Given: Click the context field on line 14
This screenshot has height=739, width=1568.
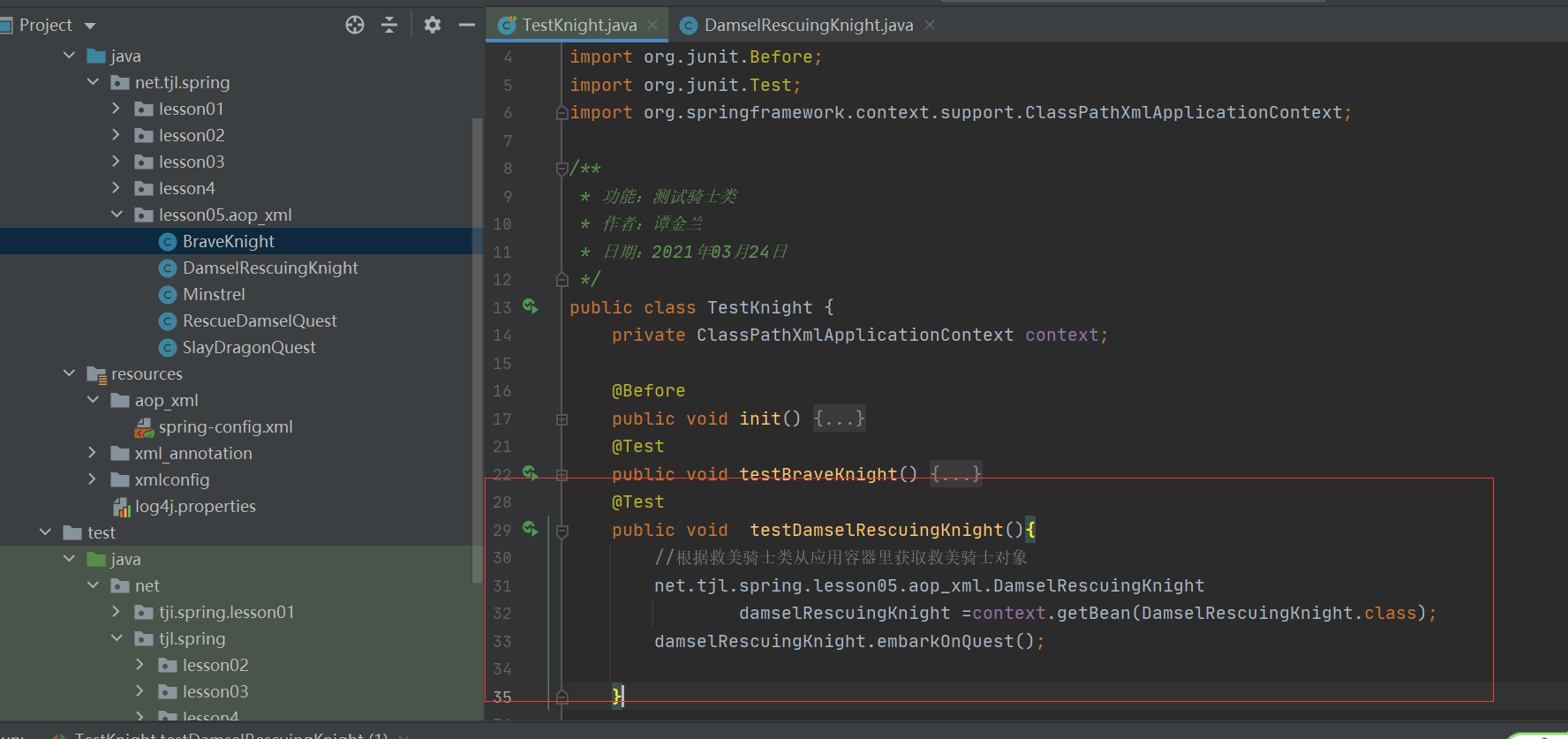Looking at the screenshot, I should [1061, 335].
